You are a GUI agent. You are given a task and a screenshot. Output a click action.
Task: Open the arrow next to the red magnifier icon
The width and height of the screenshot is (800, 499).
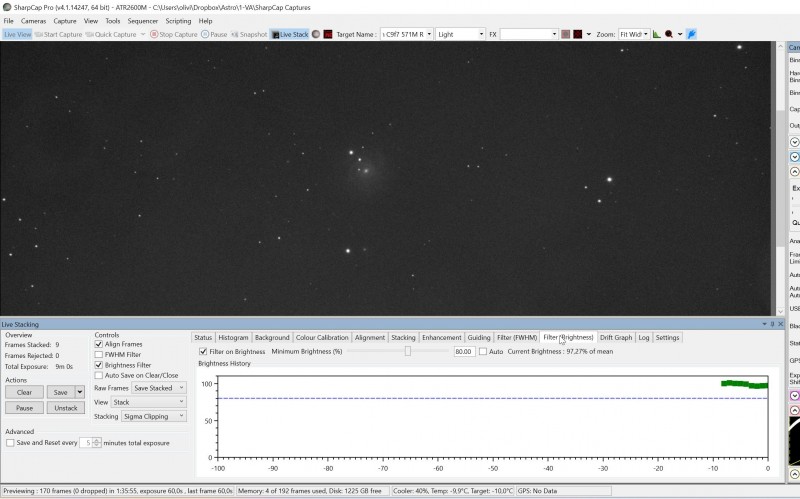[680, 34]
